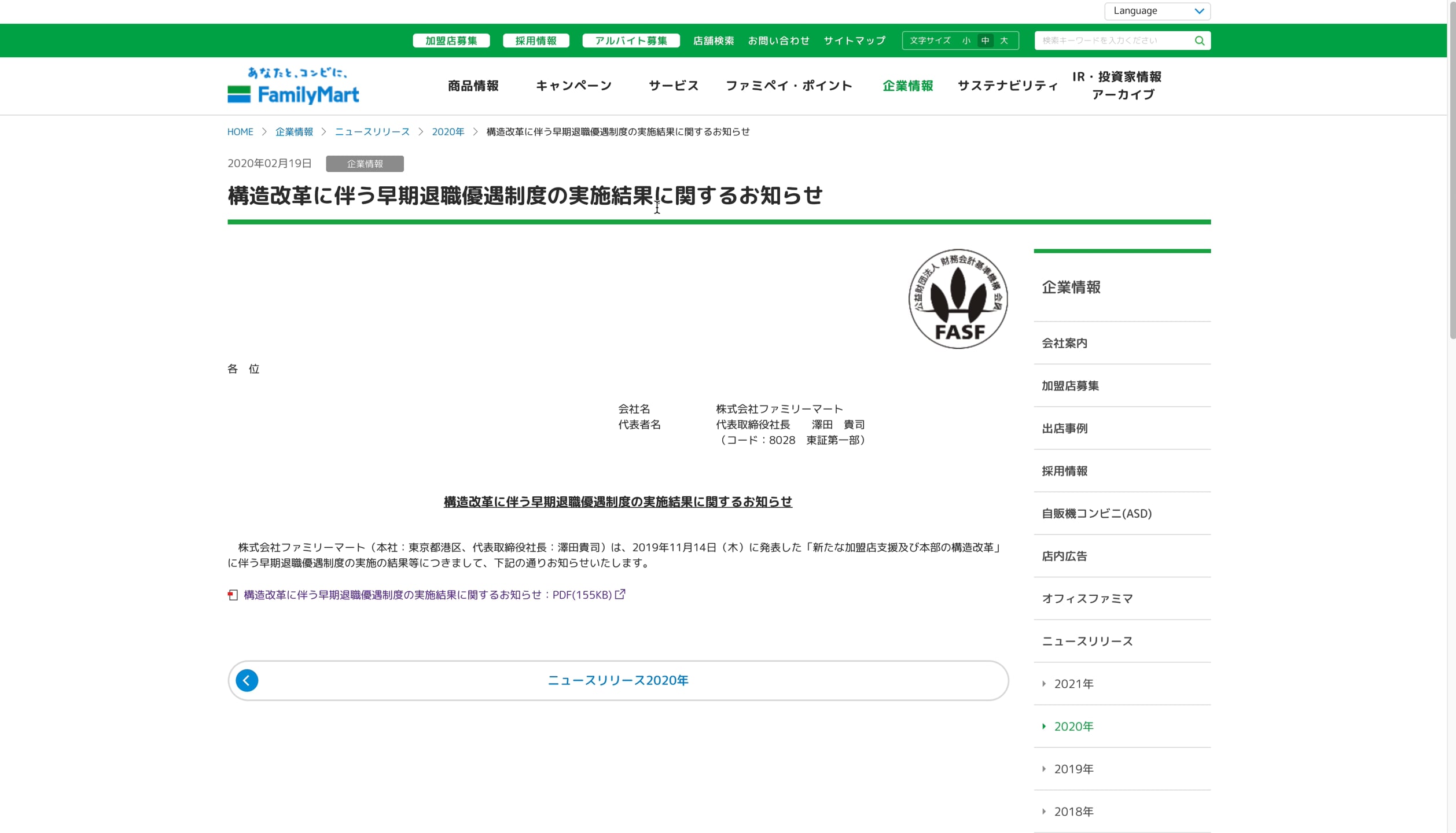
Task: Click the FASF certification seal image
Action: pyautogui.click(x=957, y=298)
